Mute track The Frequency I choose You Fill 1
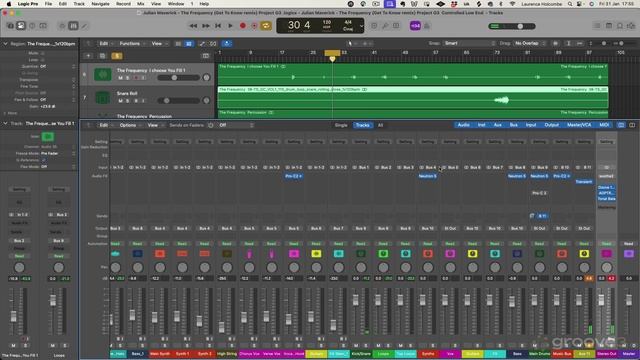 tap(120, 78)
